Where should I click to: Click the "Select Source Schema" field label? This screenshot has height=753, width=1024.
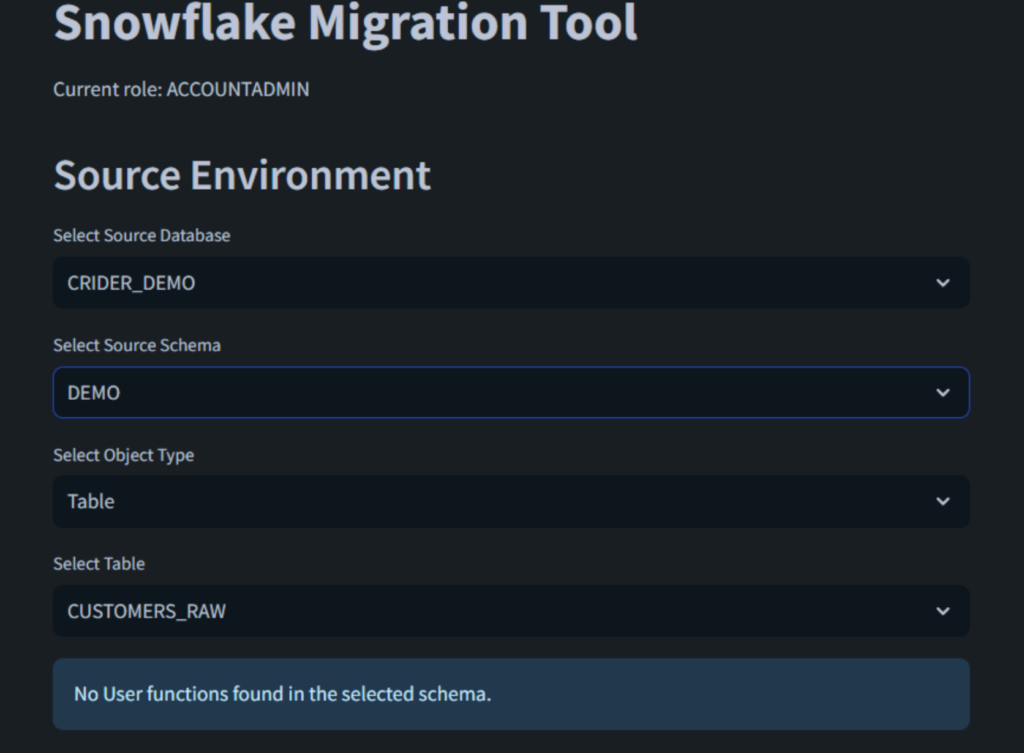click(x=136, y=345)
